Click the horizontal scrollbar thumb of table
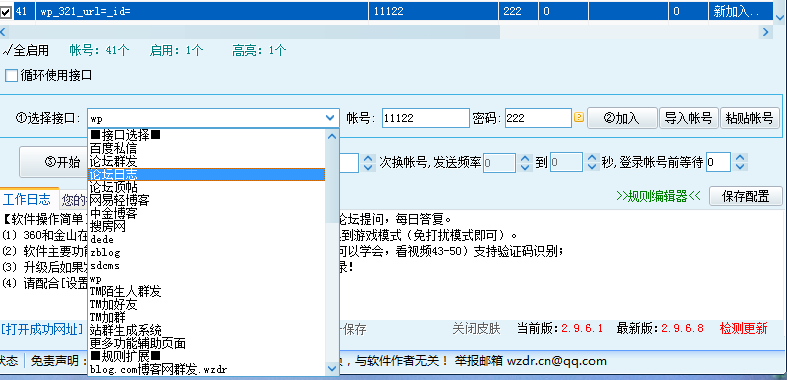This screenshot has width=787, height=380. click(x=254, y=32)
